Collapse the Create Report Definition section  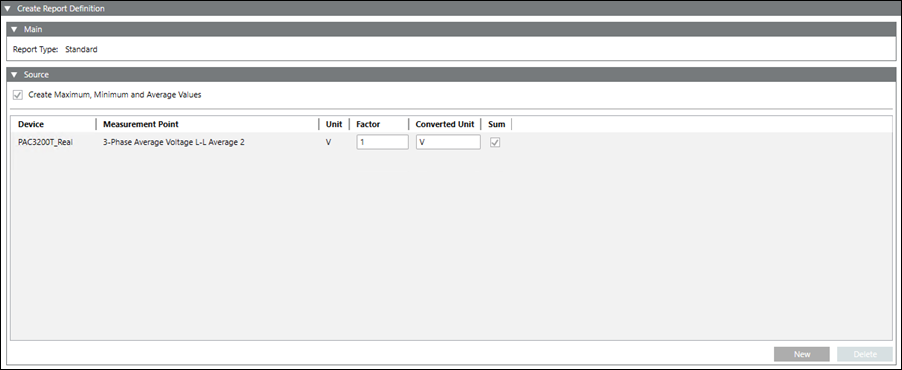[x=7, y=9]
